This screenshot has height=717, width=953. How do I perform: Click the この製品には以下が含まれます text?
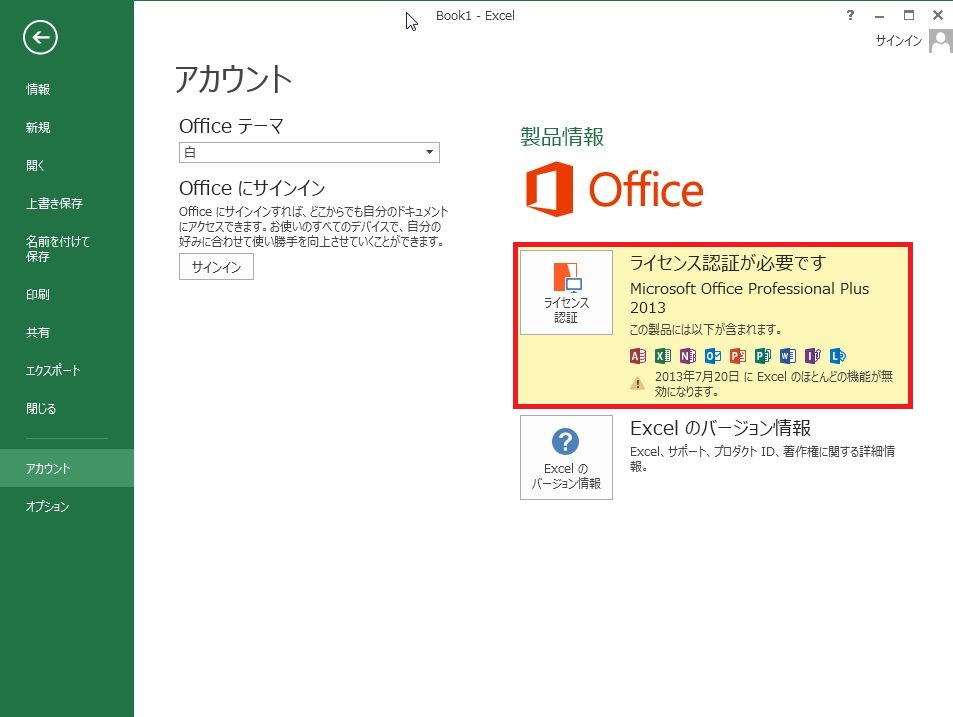(x=706, y=329)
